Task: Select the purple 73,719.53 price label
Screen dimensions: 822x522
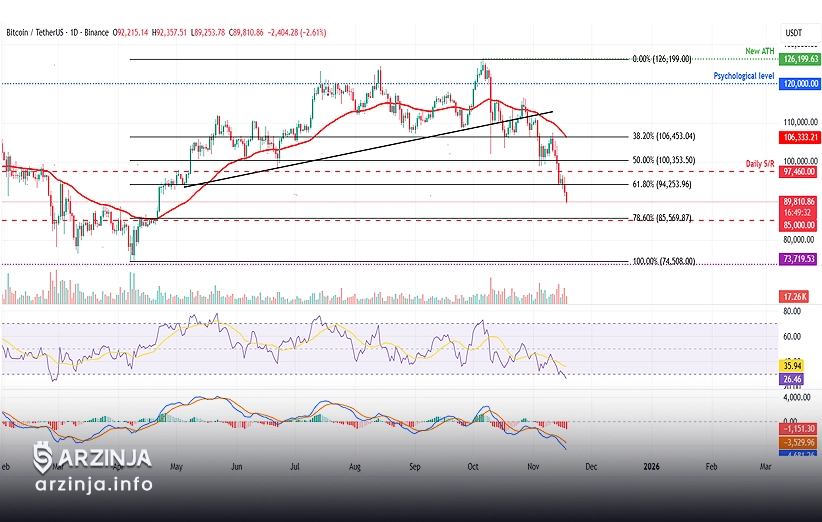Action: coord(799,259)
